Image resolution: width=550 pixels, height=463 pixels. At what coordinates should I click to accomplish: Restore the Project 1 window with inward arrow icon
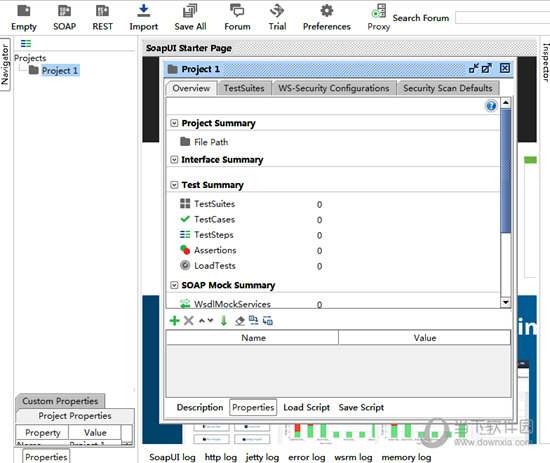coord(474,68)
